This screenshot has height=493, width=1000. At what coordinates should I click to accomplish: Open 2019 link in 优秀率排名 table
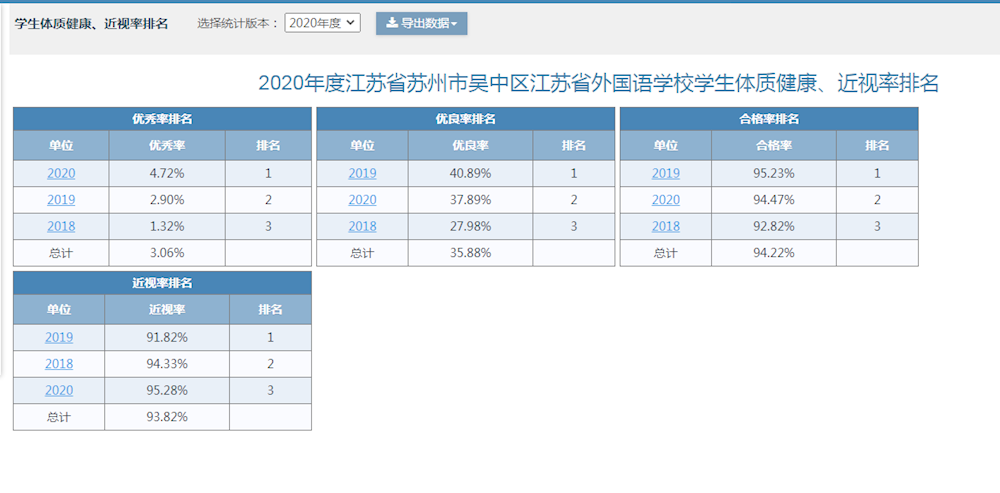pyautogui.click(x=61, y=200)
